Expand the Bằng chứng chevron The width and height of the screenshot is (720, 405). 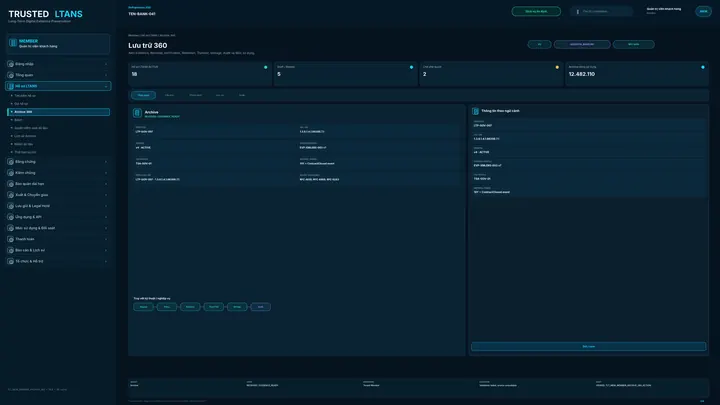coord(106,162)
